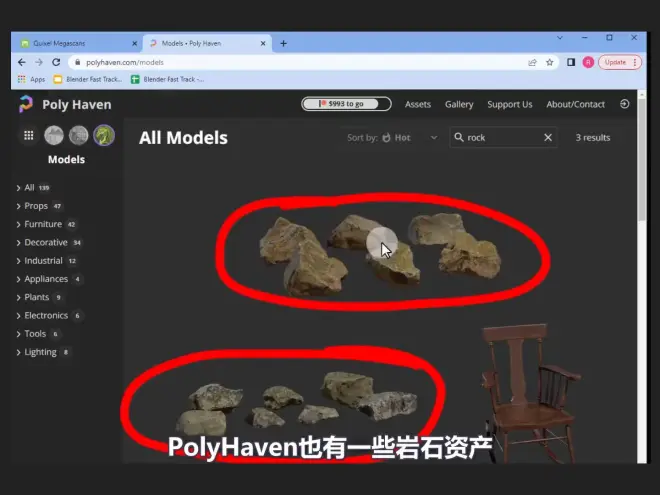
Task: Click the browser forward arrow
Action: pyautogui.click(x=39, y=62)
